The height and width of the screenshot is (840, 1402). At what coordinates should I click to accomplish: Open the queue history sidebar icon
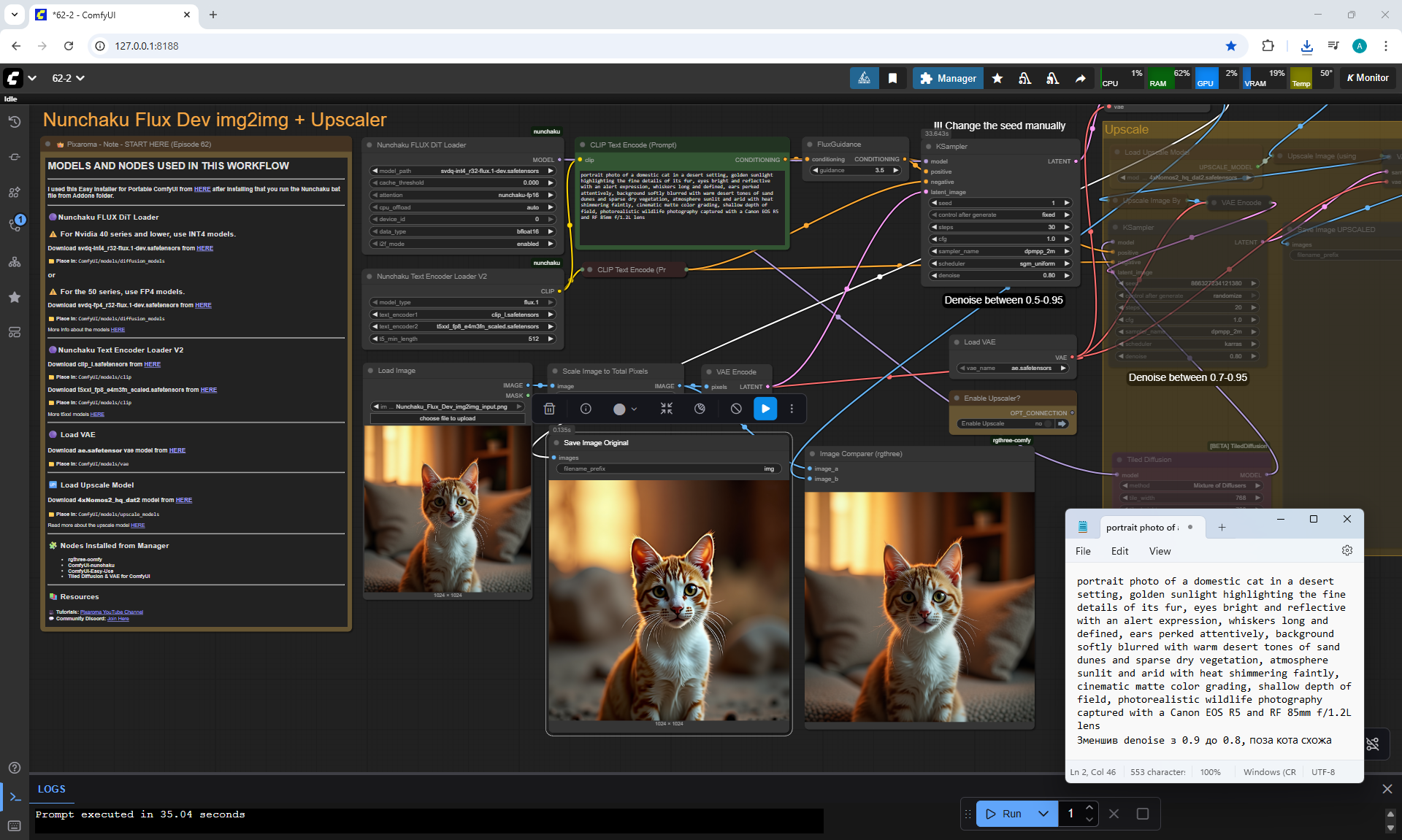(x=15, y=122)
